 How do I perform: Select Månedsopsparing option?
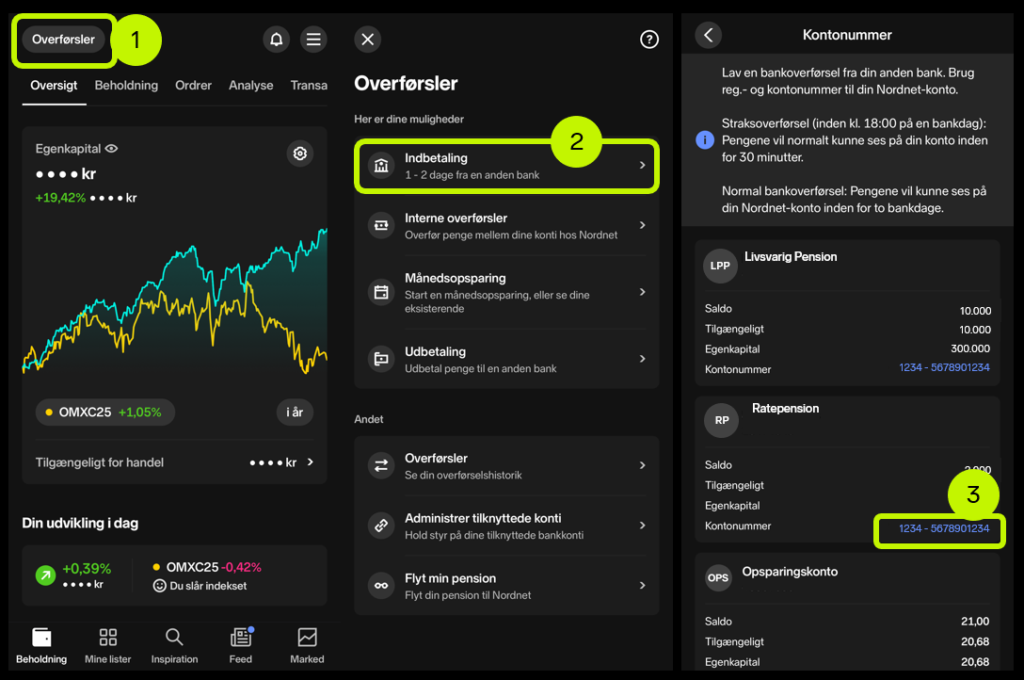(x=506, y=292)
